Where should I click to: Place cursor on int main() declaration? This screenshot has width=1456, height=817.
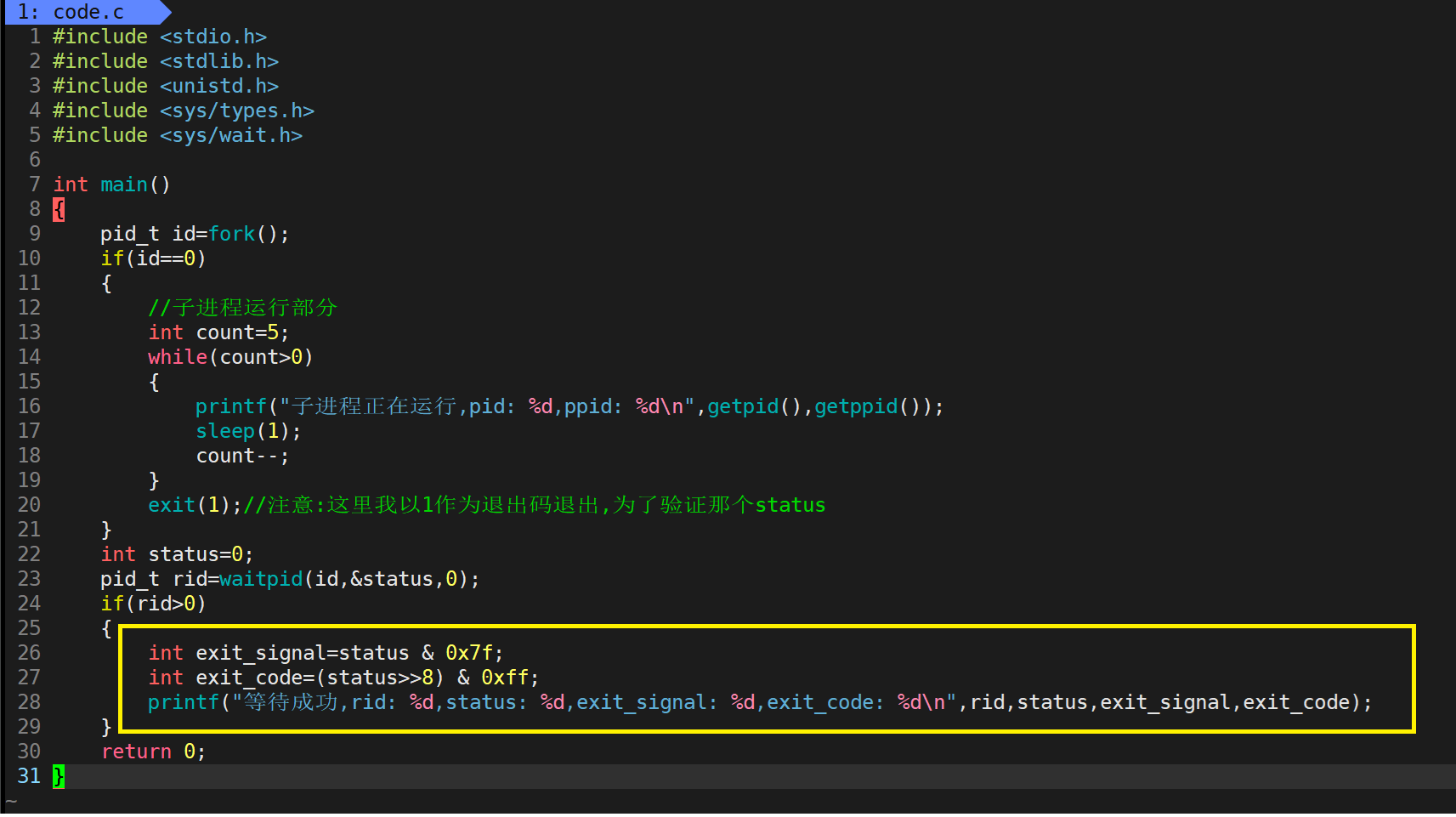pos(111,184)
